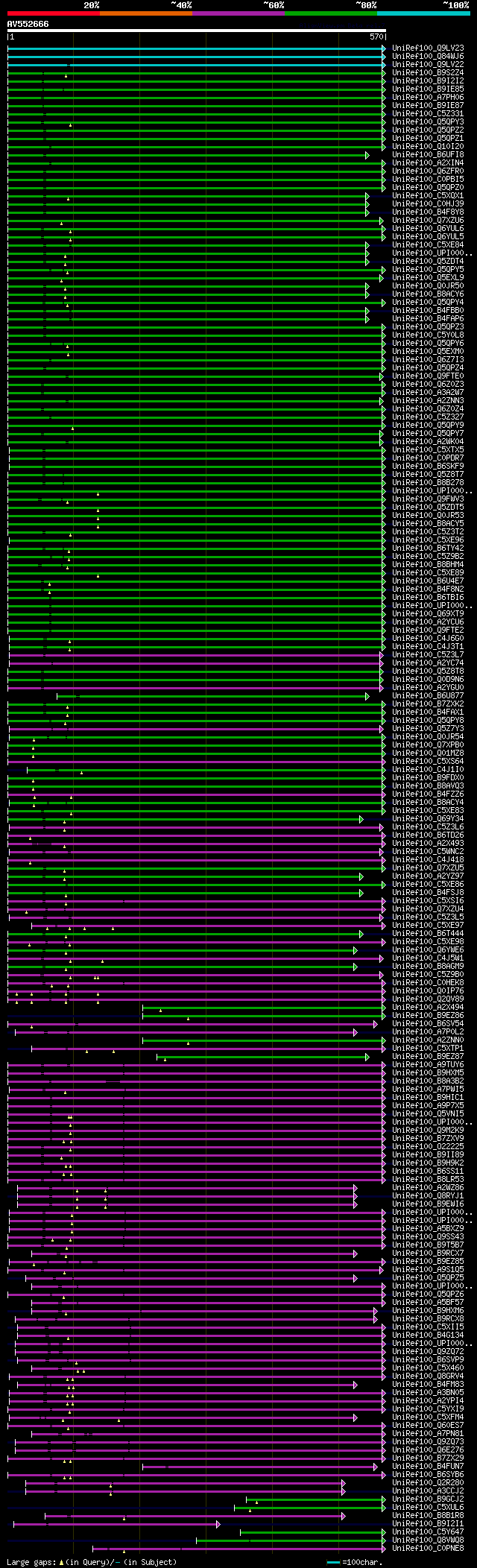Click arrowhead ending the B9HXM6 alignment
The width and height of the screenshot is (477, 1568).
376,1311
